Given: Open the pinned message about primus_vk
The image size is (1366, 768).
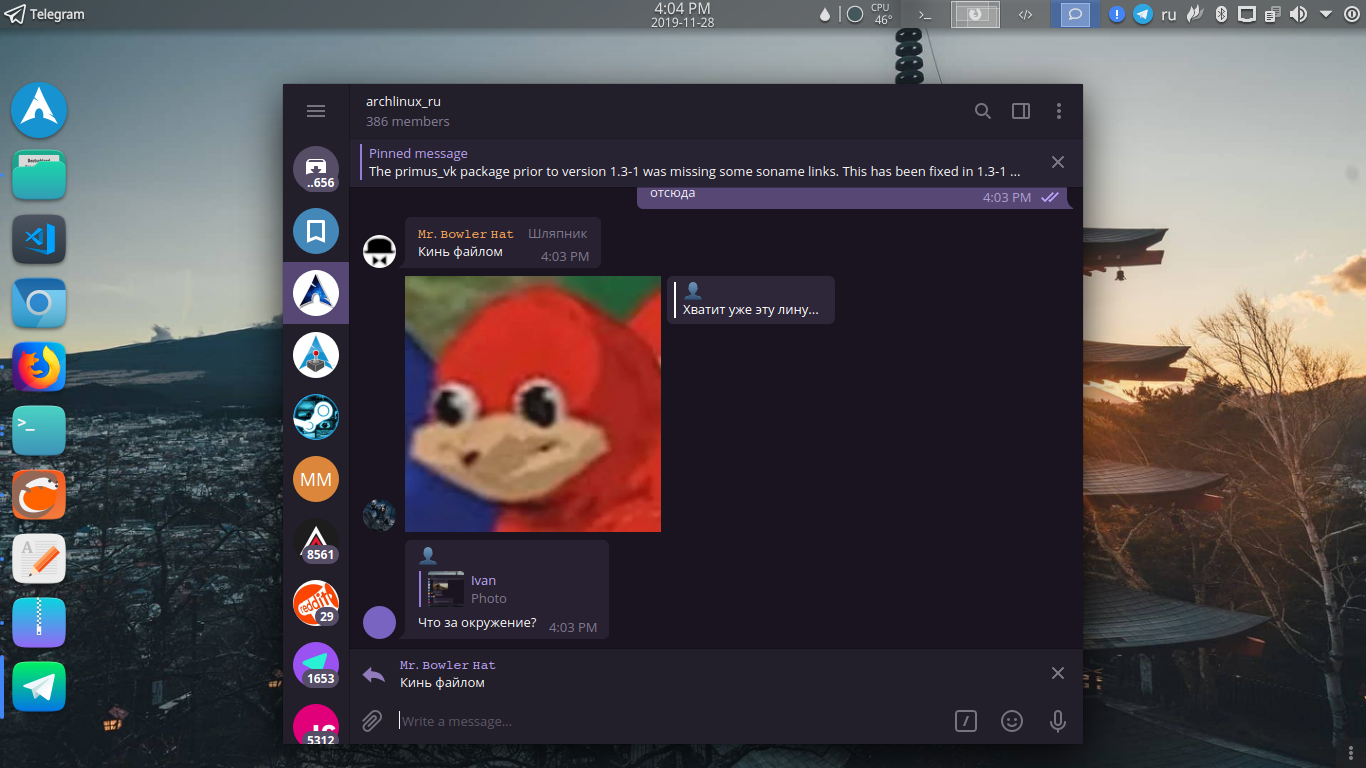Looking at the screenshot, I should 695,163.
